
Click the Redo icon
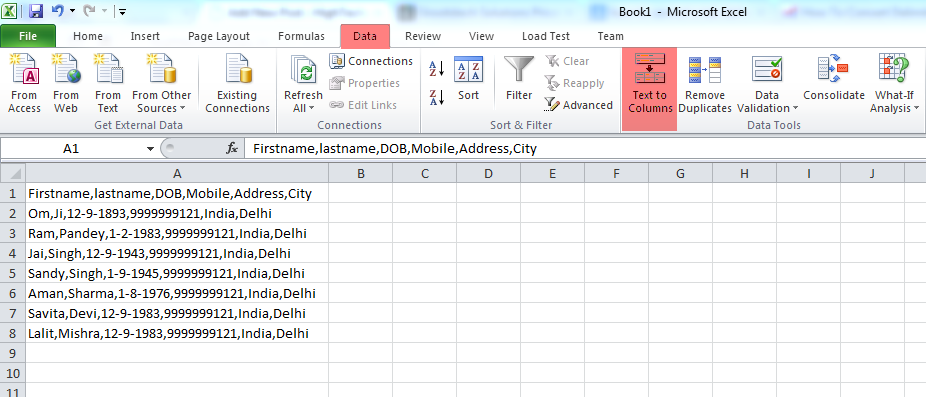click(x=89, y=11)
